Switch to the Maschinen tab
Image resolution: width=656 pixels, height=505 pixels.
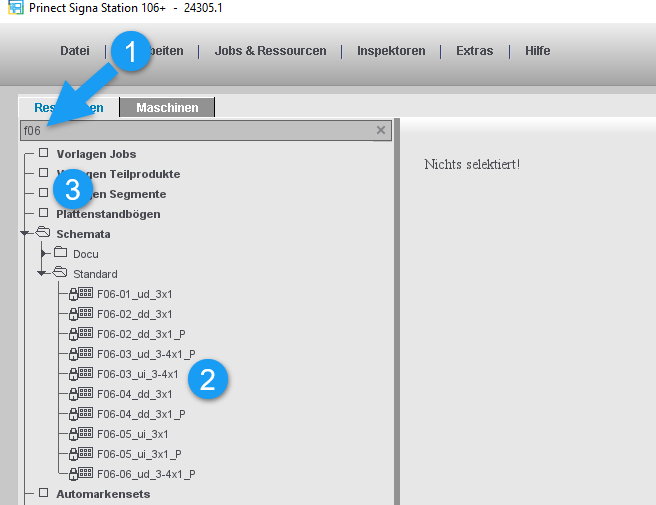167,108
